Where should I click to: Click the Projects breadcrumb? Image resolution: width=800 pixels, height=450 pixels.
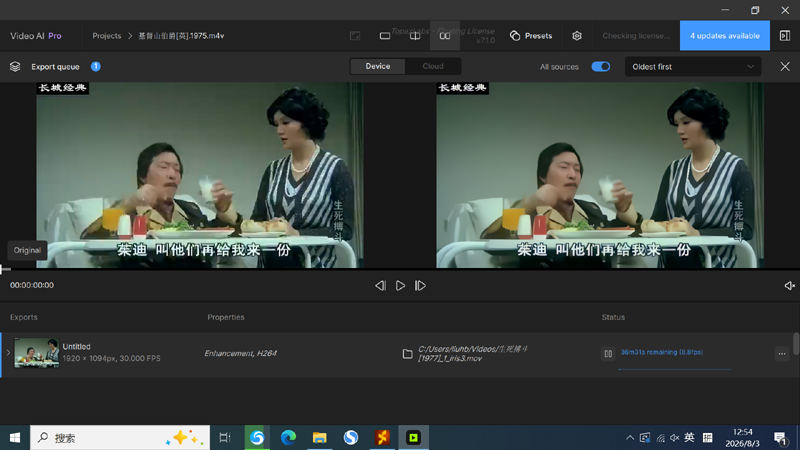pos(107,36)
